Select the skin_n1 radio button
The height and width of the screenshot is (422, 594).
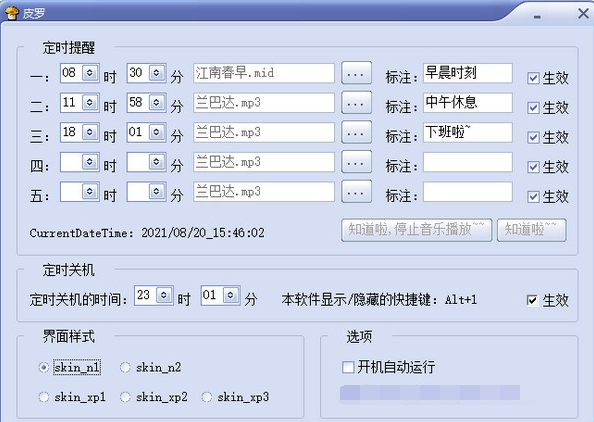pos(44,367)
